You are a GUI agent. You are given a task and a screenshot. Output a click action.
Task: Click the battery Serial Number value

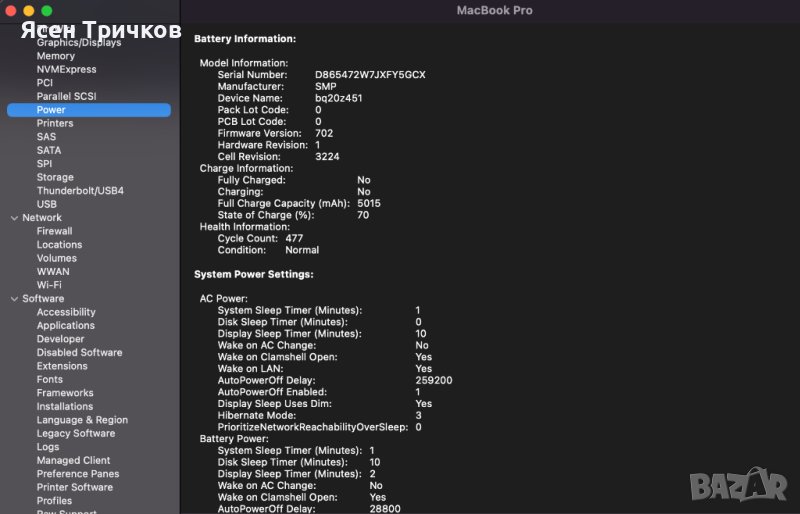[370, 75]
